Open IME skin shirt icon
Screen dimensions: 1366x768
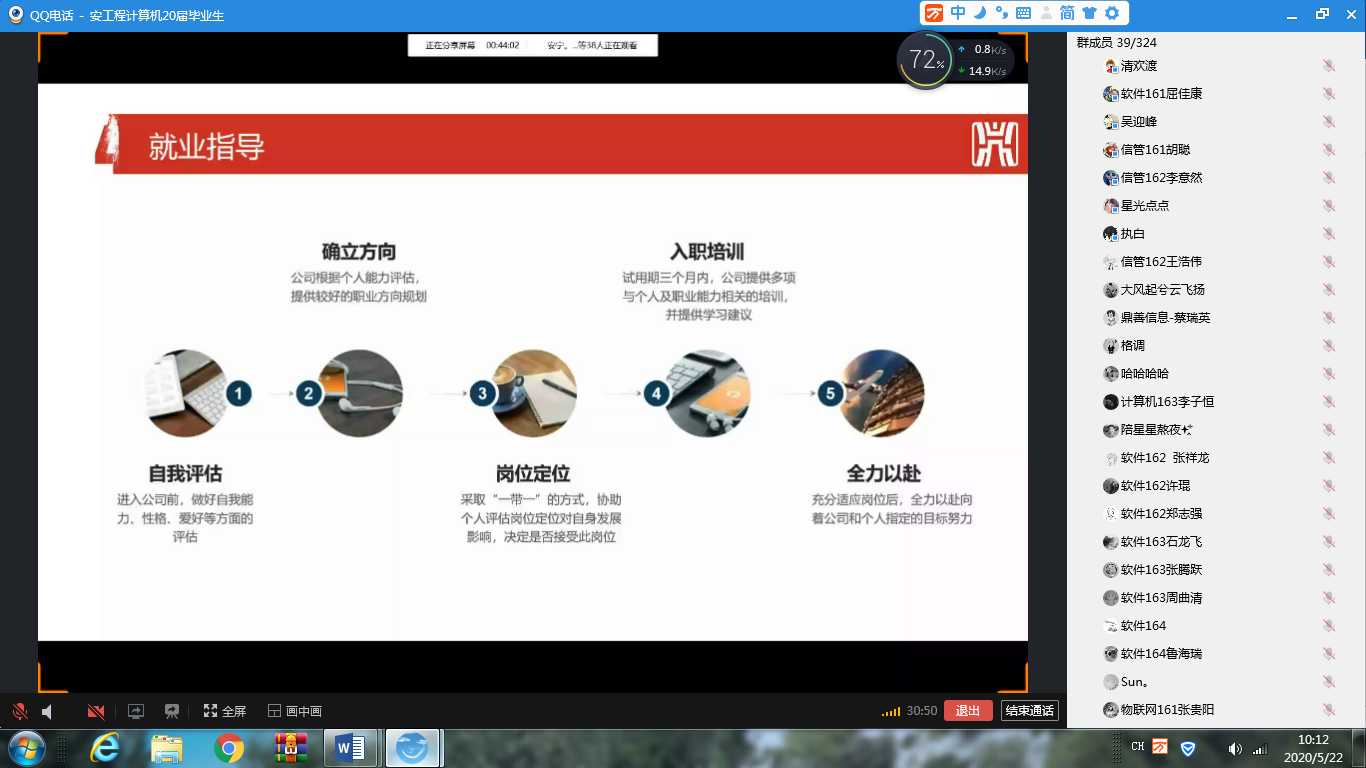[1089, 13]
